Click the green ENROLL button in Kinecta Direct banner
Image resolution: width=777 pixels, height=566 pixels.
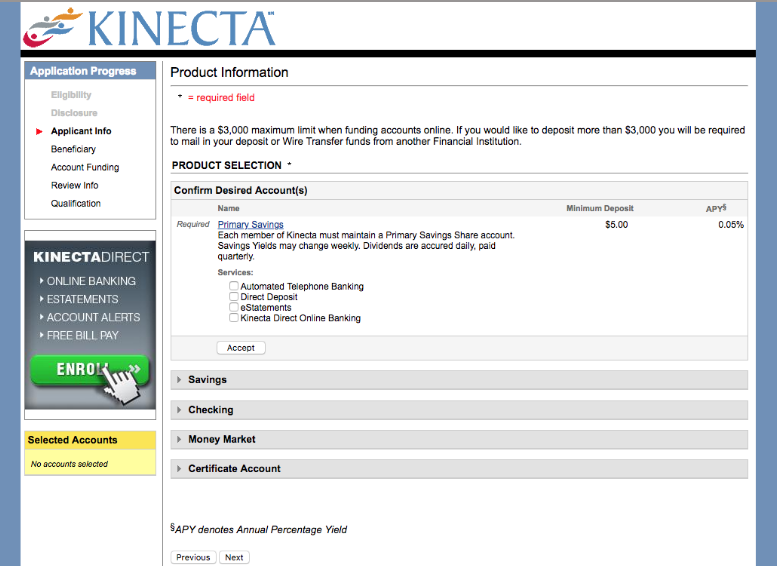click(90, 370)
